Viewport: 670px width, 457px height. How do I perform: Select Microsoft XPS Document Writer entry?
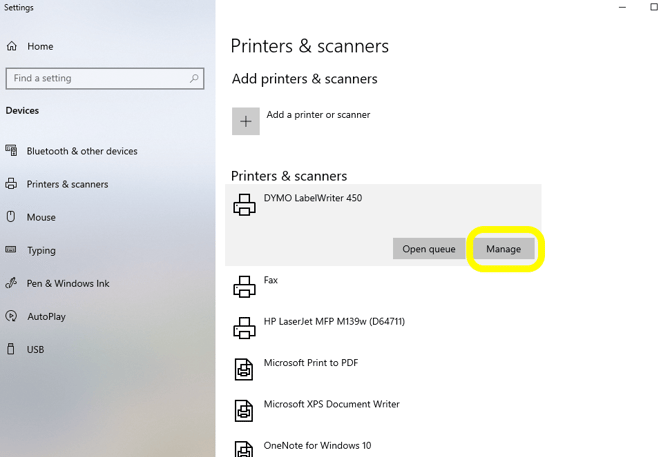332,404
